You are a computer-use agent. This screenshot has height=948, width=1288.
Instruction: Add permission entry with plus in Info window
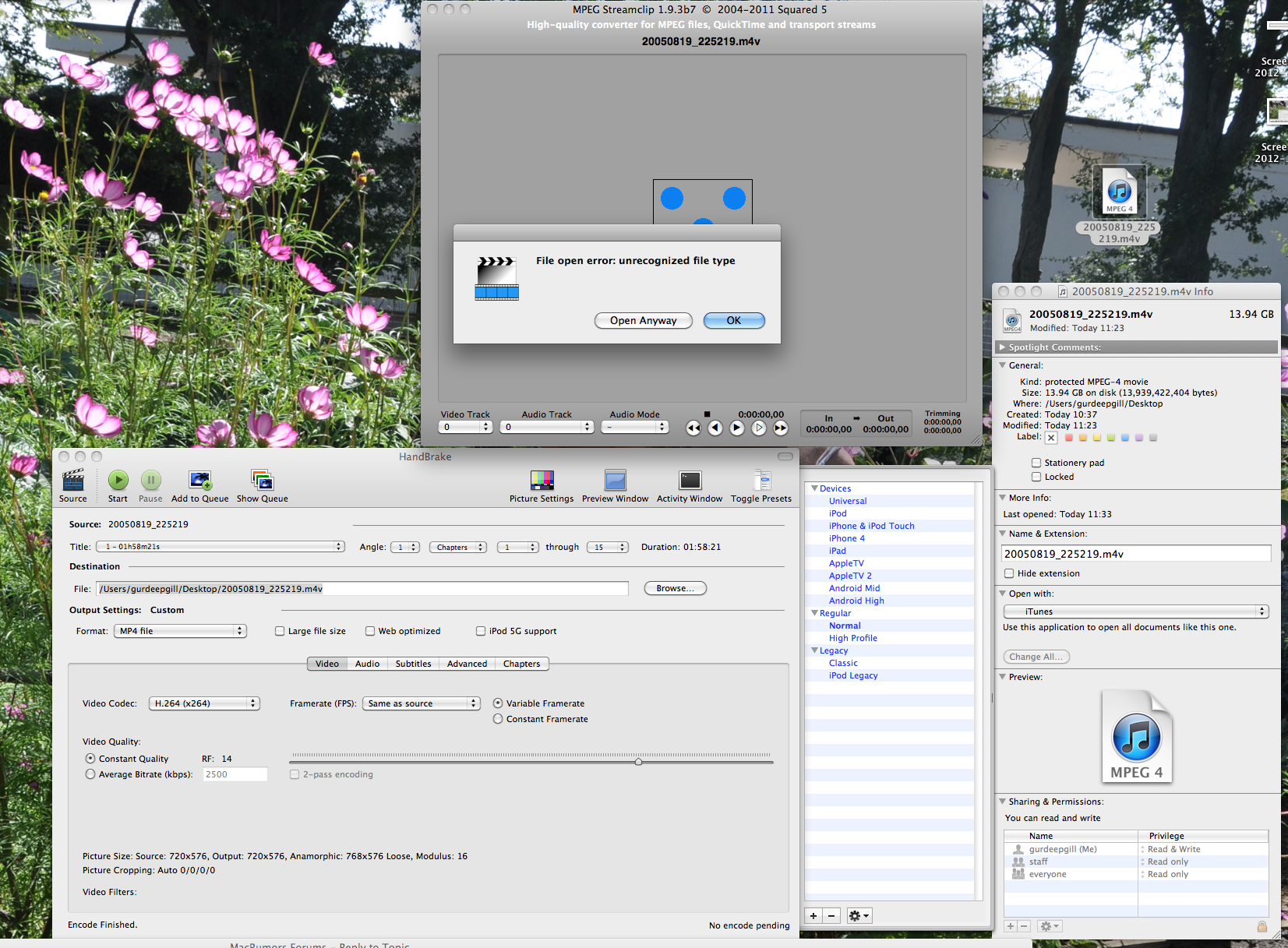click(x=1011, y=926)
